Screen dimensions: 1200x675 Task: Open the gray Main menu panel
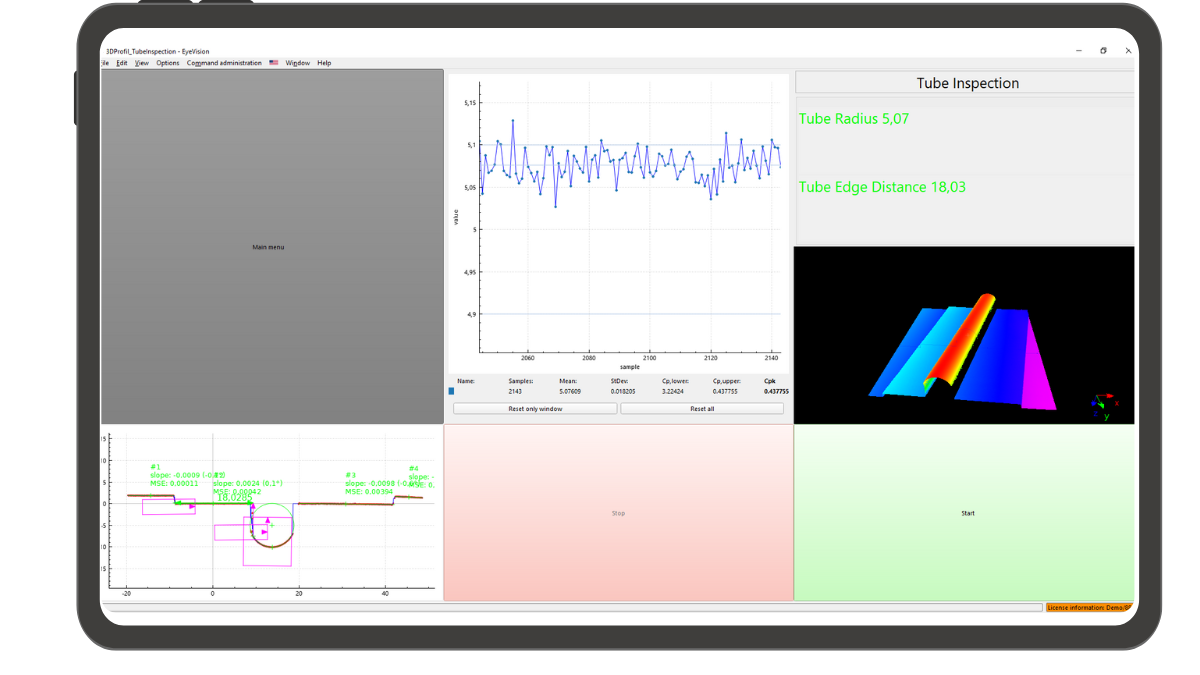pos(268,247)
